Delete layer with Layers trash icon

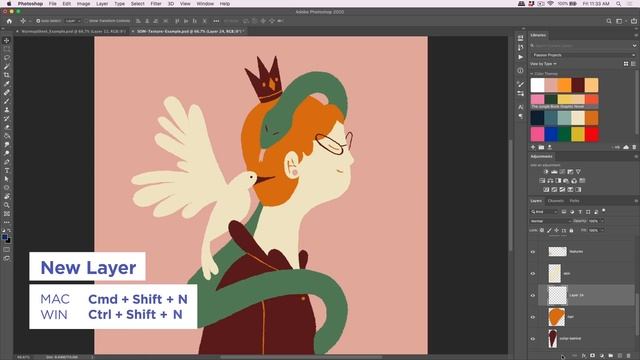pyautogui.click(x=628, y=356)
